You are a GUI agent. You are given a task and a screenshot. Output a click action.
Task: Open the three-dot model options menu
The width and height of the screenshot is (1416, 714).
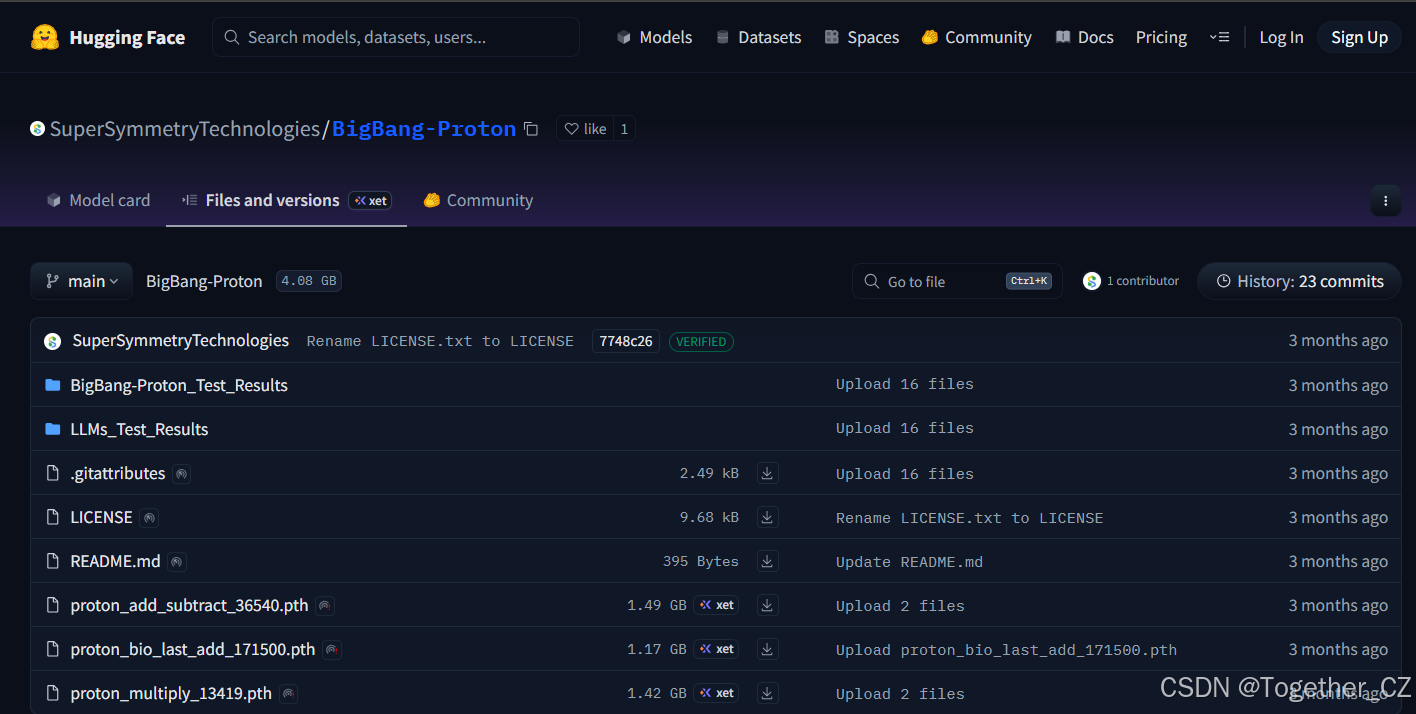point(1385,201)
